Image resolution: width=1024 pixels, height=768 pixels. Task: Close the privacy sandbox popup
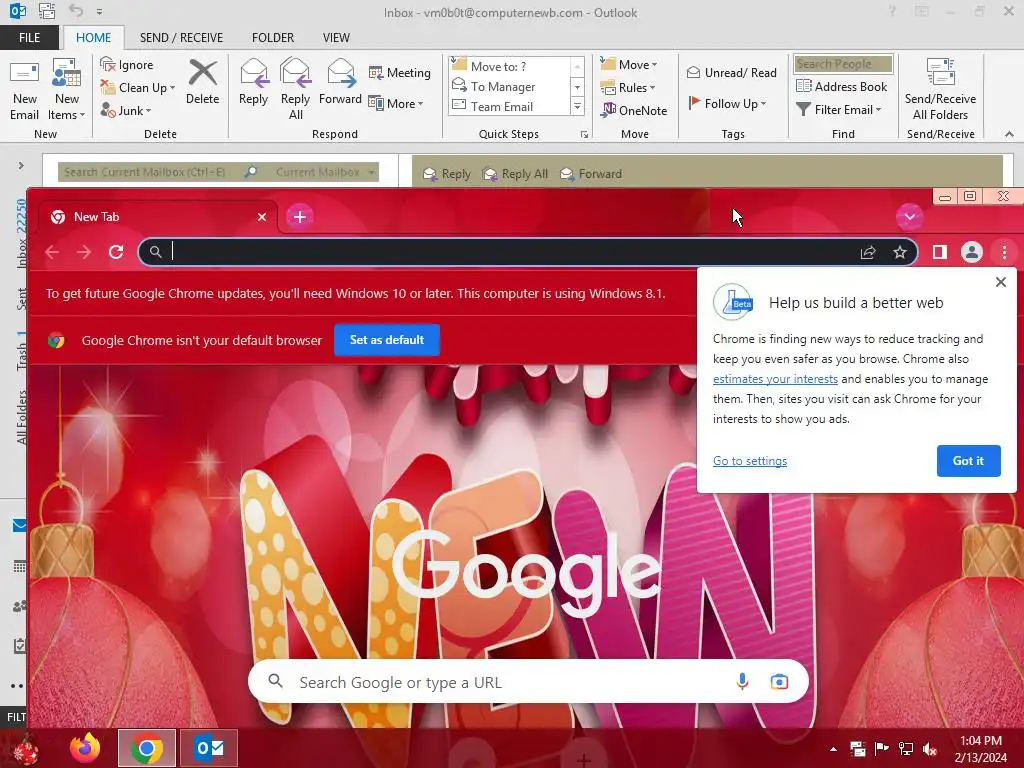[1000, 282]
